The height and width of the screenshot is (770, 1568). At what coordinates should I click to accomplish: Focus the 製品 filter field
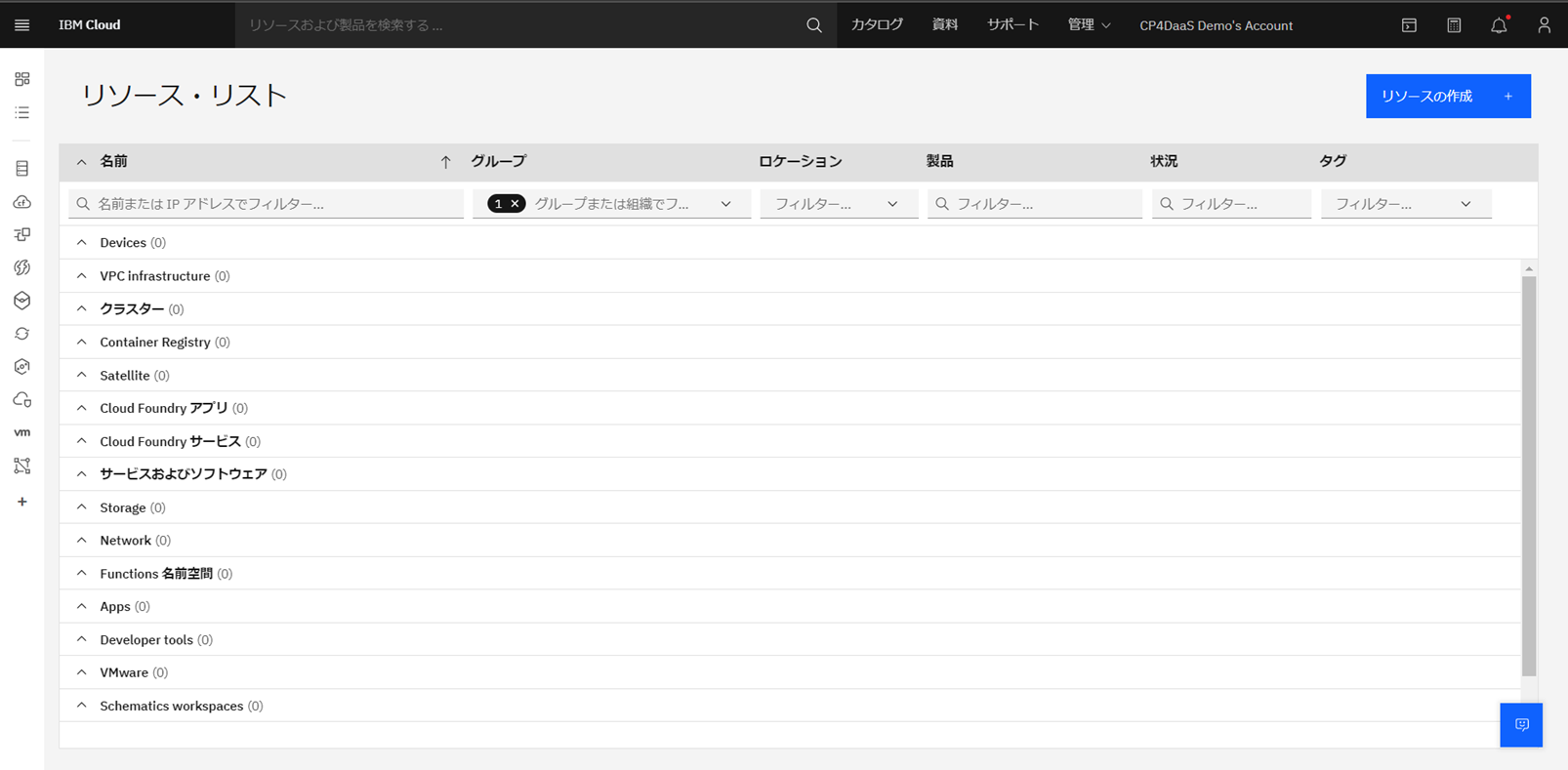pyautogui.click(x=1035, y=204)
